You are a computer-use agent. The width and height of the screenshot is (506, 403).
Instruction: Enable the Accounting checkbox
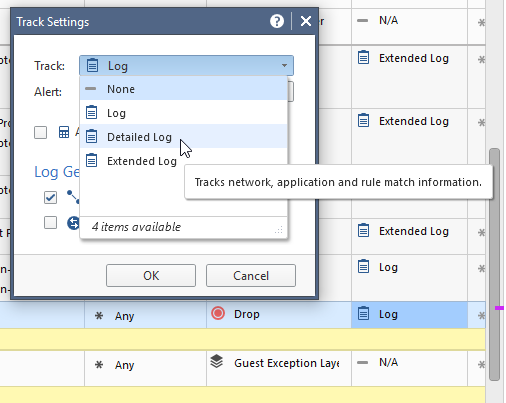40,132
